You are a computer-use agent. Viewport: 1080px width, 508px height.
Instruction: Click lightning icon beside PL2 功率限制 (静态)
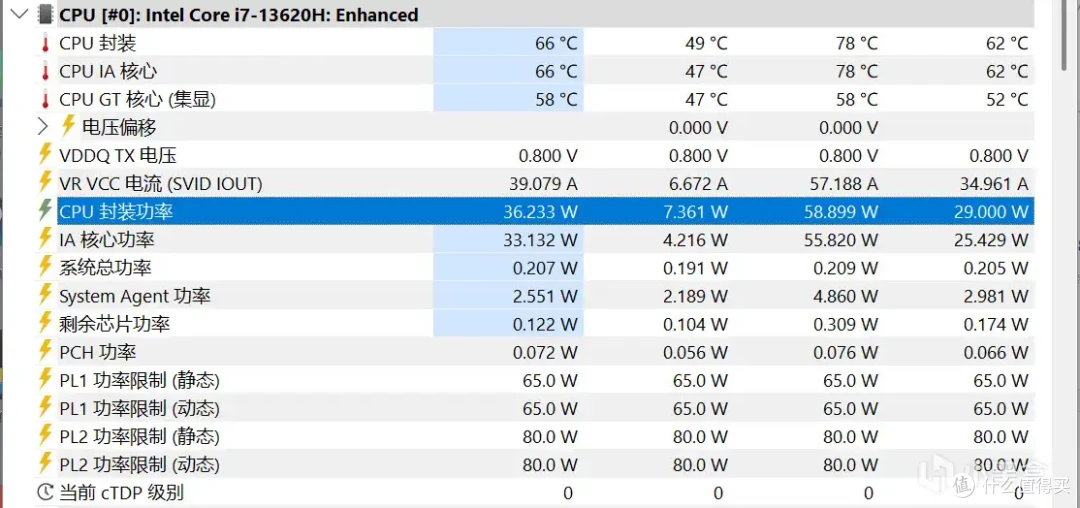(45, 436)
